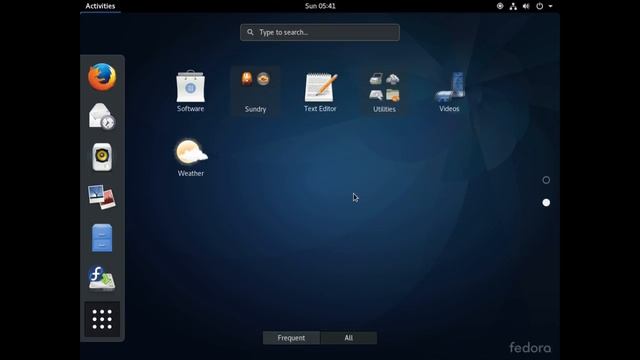The image size is (640, 360).
Task: Open the Utilities app folder
Action: point(384,92)
